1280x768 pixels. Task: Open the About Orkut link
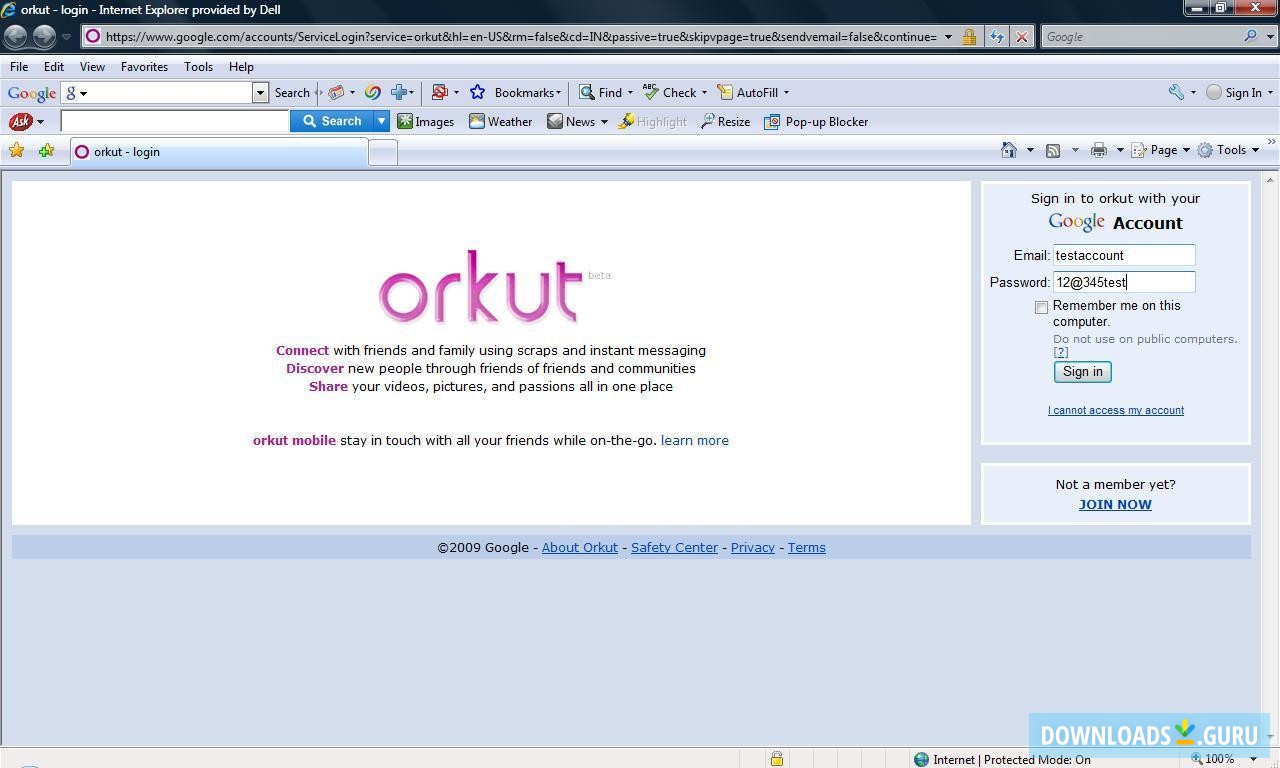pos(580,547)
